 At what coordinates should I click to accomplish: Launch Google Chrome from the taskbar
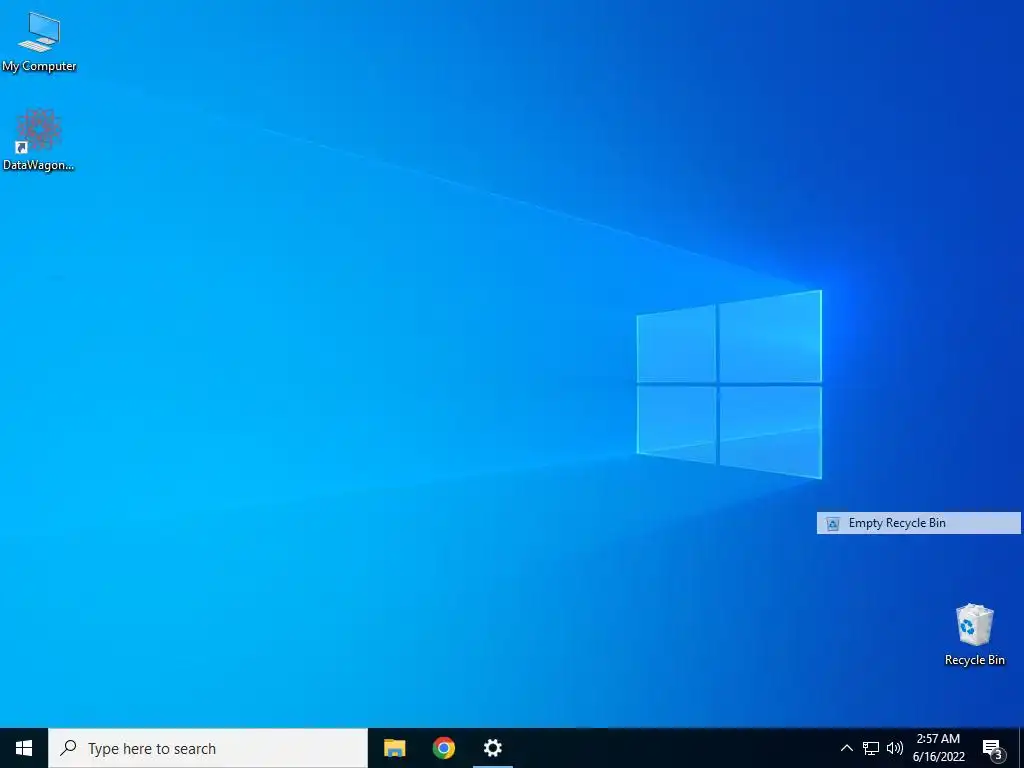(x=443, y=748)
